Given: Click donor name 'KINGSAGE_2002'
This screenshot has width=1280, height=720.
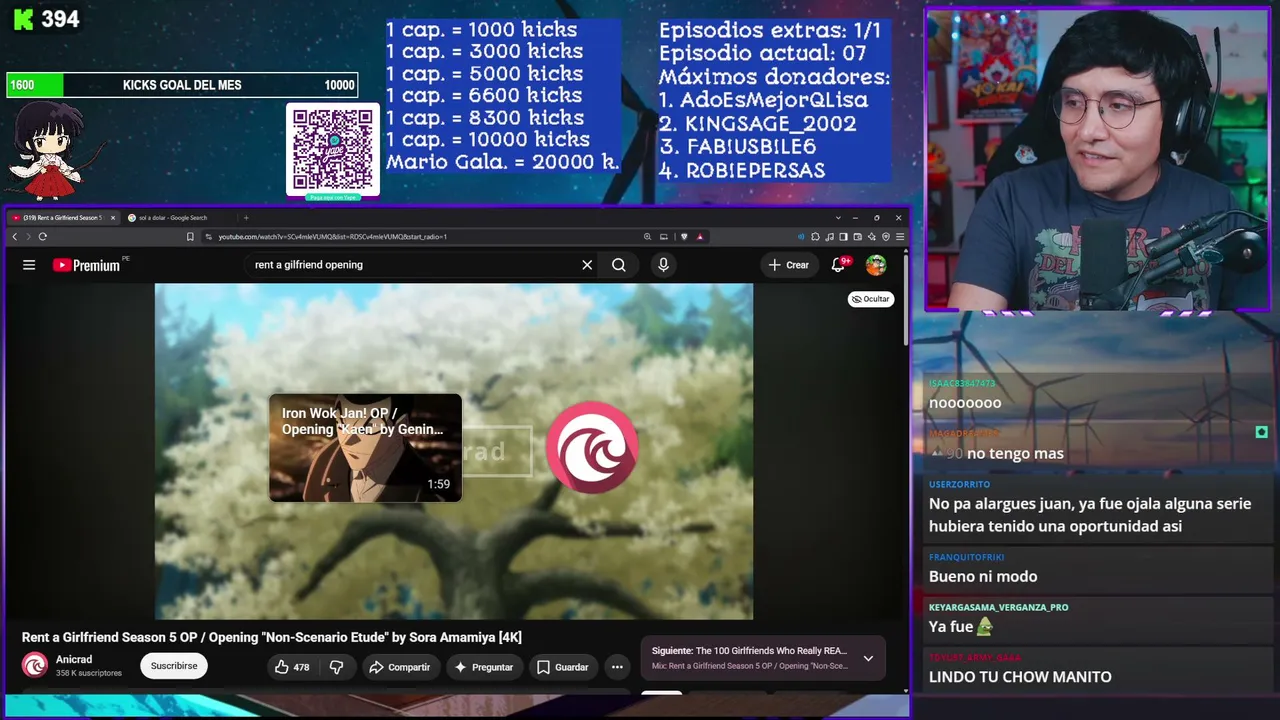Looking at the screenshot, I should point(770,124).
